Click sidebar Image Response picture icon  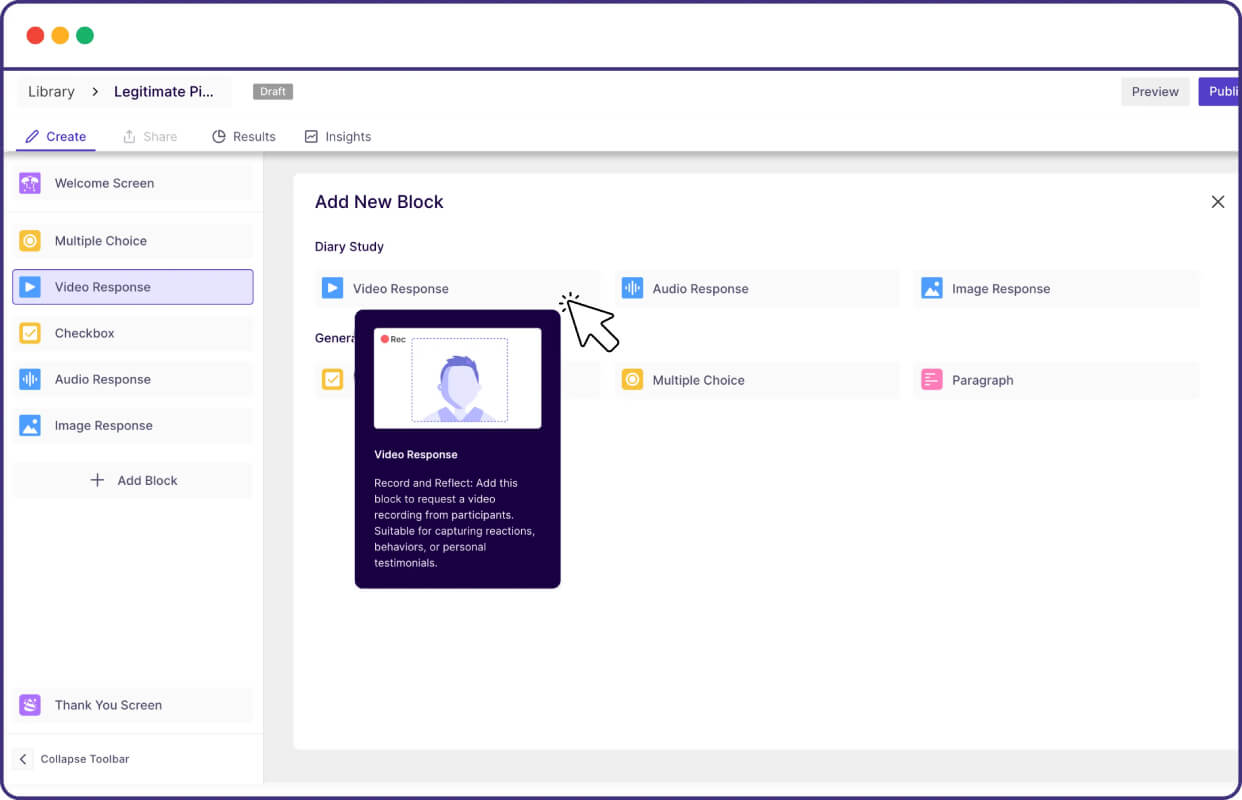coord(30,425)
